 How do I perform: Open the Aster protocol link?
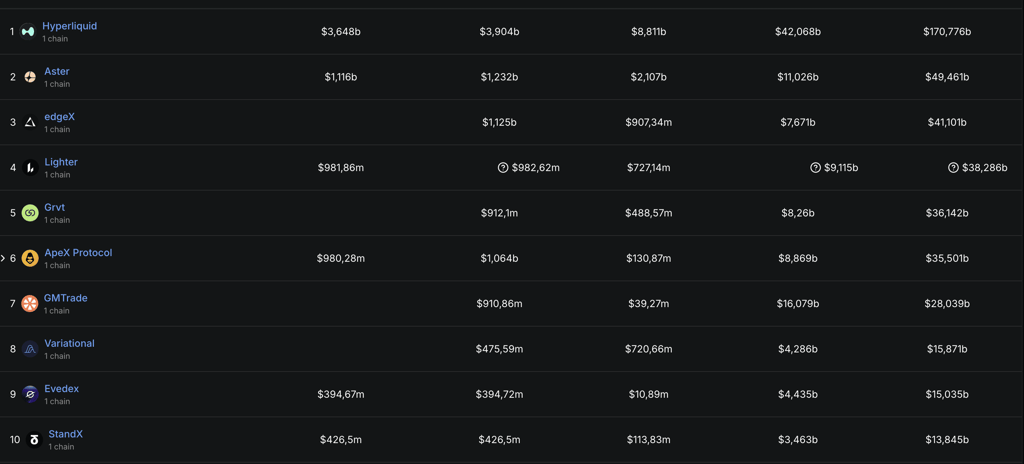[57, 71]
